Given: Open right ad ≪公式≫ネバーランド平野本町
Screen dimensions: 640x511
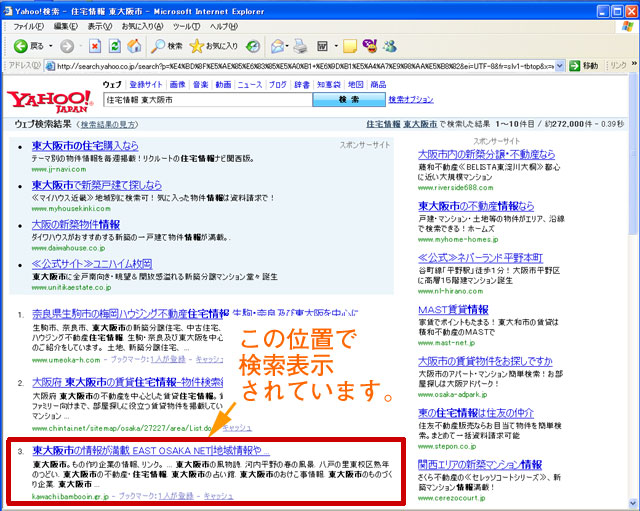Looking at the screenshot, I should pyautogui.click(x=480, y=258).
